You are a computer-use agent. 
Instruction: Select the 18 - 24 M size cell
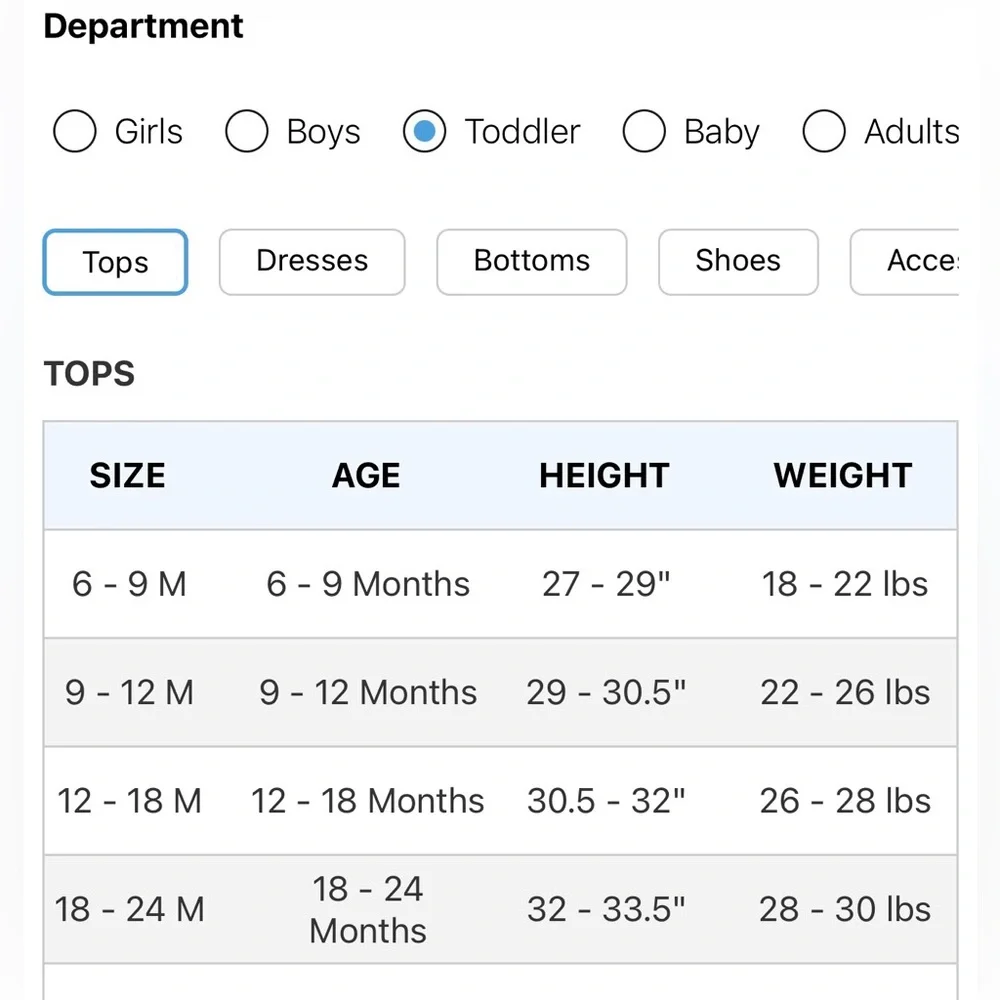point(129,909)
